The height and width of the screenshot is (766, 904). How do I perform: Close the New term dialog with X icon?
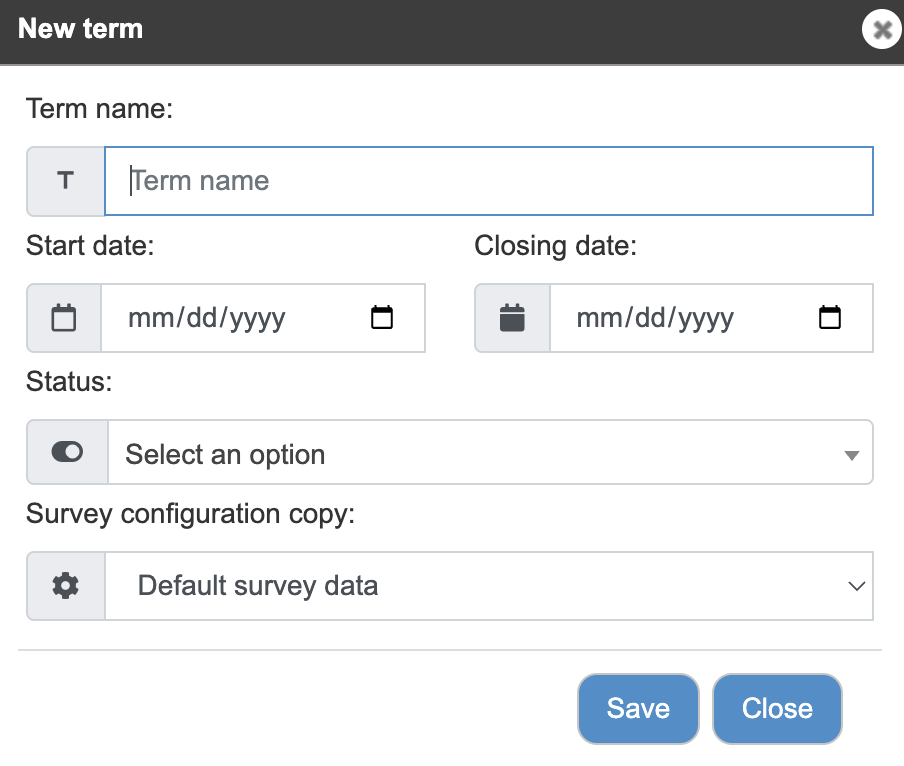click(882, 29)
